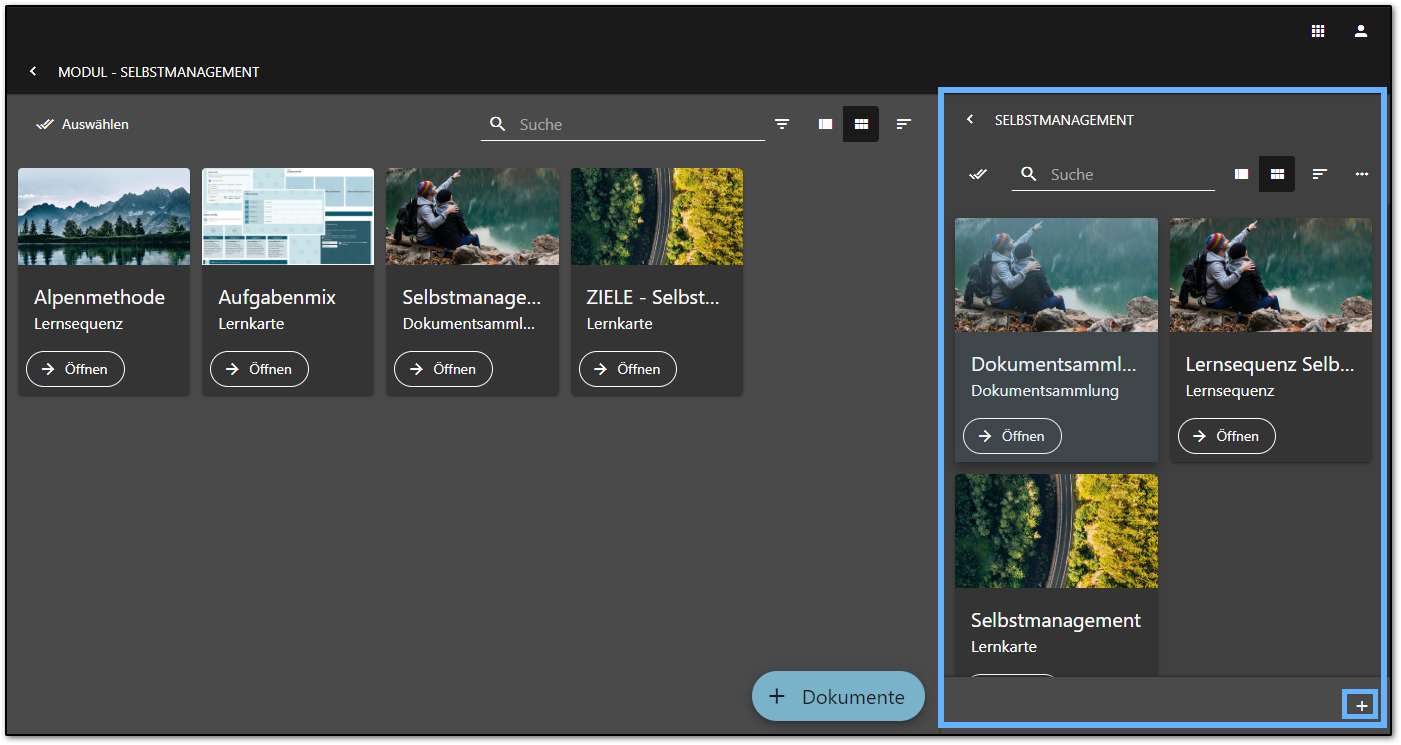Click Öffnen on the Selbstmanage... Dokumentsammlung card

(x=443, y=369)
